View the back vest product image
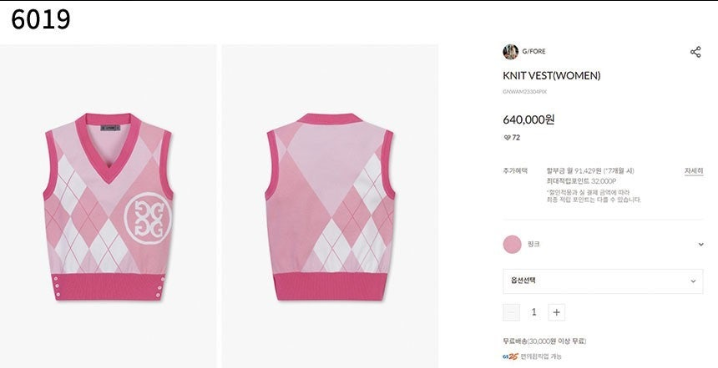 tap(330, 206)
